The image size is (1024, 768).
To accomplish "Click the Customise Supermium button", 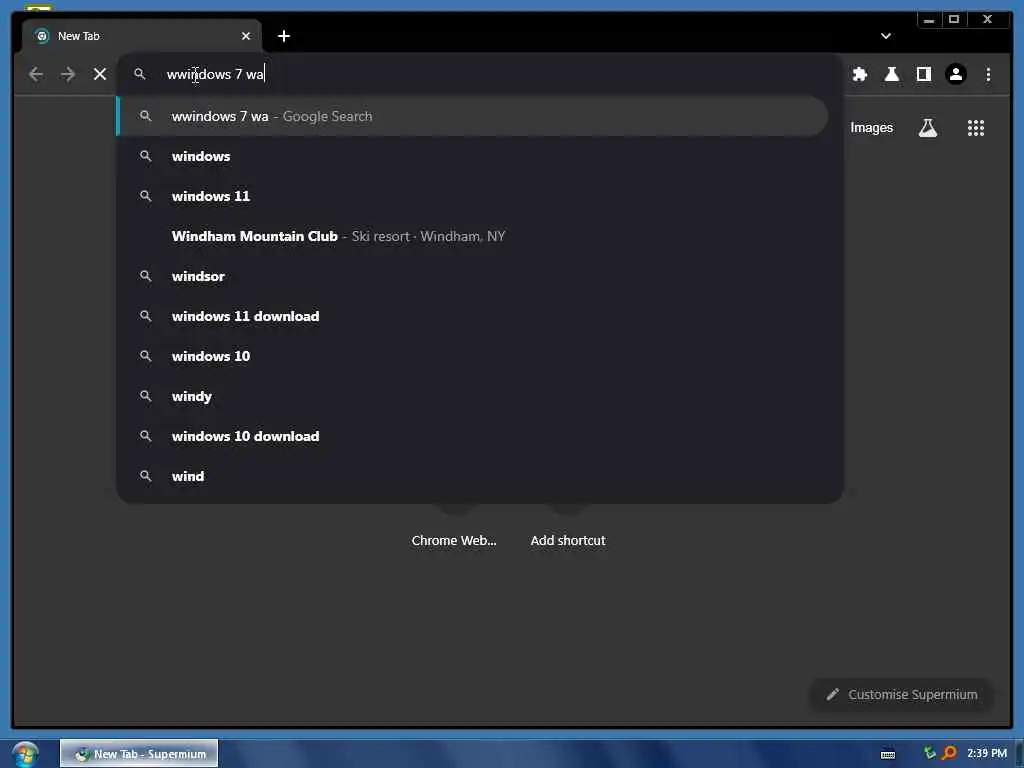I will tap(902, 694).
